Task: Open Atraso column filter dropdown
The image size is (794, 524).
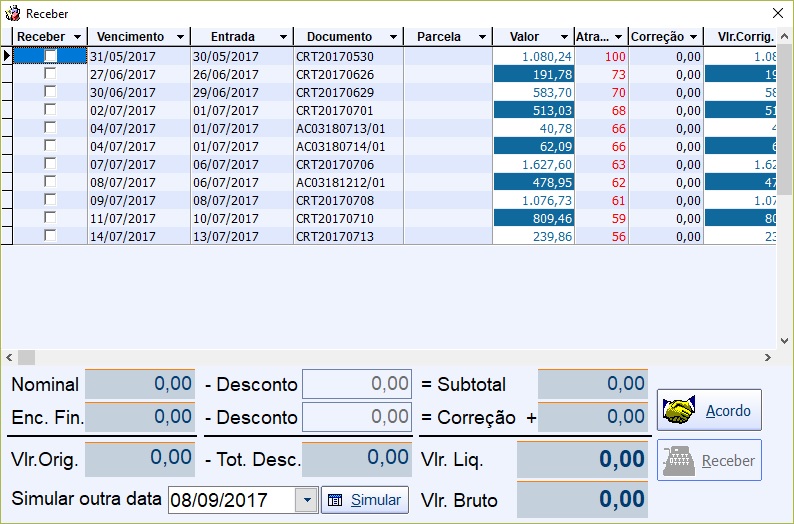Action: click(618, 37)
